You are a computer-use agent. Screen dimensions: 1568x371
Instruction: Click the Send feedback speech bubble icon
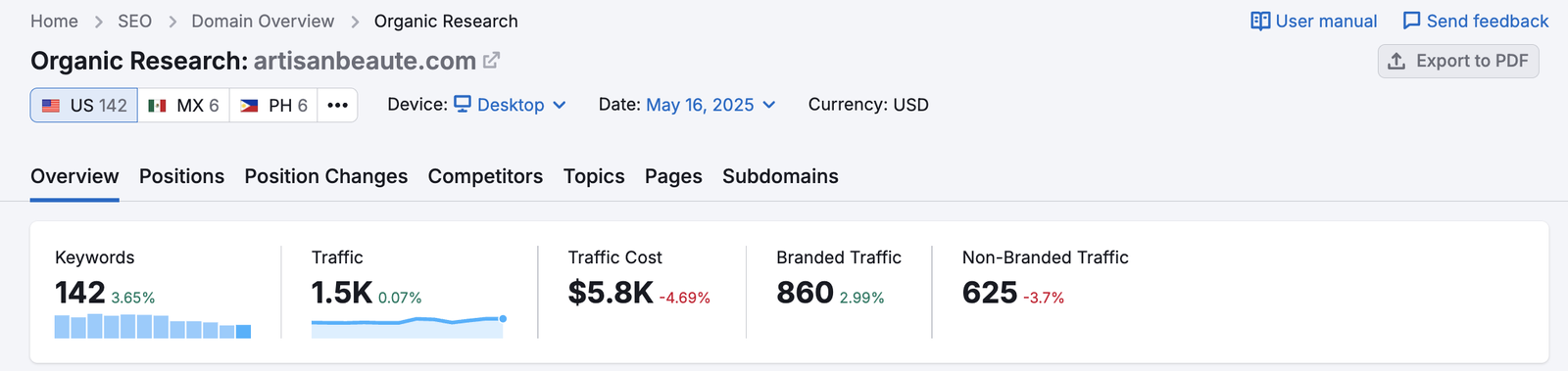[x=1411, y=21]
